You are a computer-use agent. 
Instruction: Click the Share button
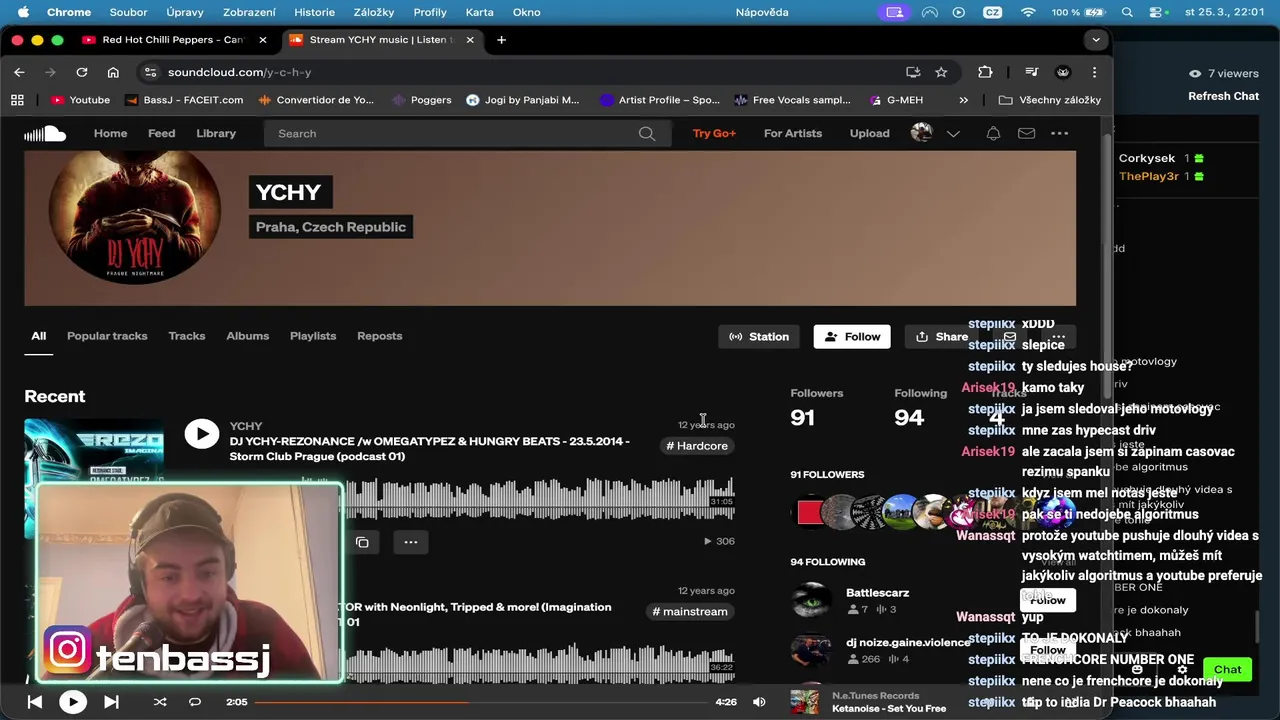point(941,337)
